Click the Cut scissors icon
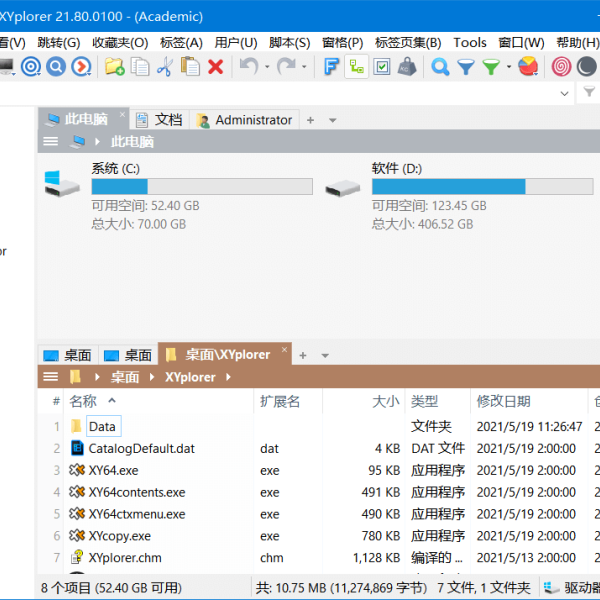 tap(165, 67)
